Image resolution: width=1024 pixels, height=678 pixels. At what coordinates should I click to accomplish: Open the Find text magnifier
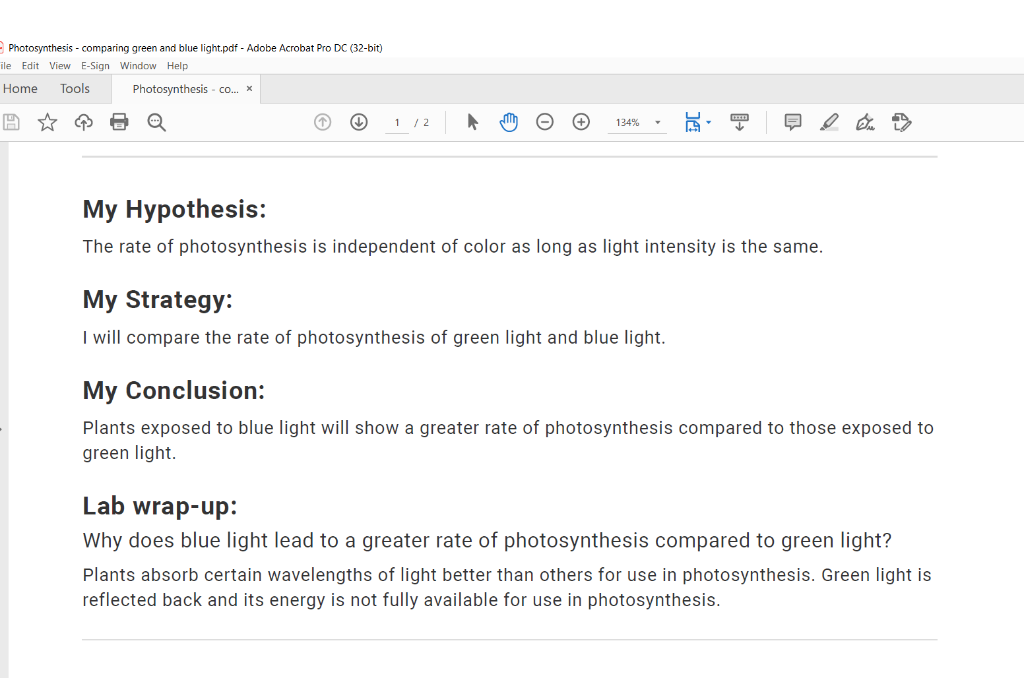click(x=156, y=122)
